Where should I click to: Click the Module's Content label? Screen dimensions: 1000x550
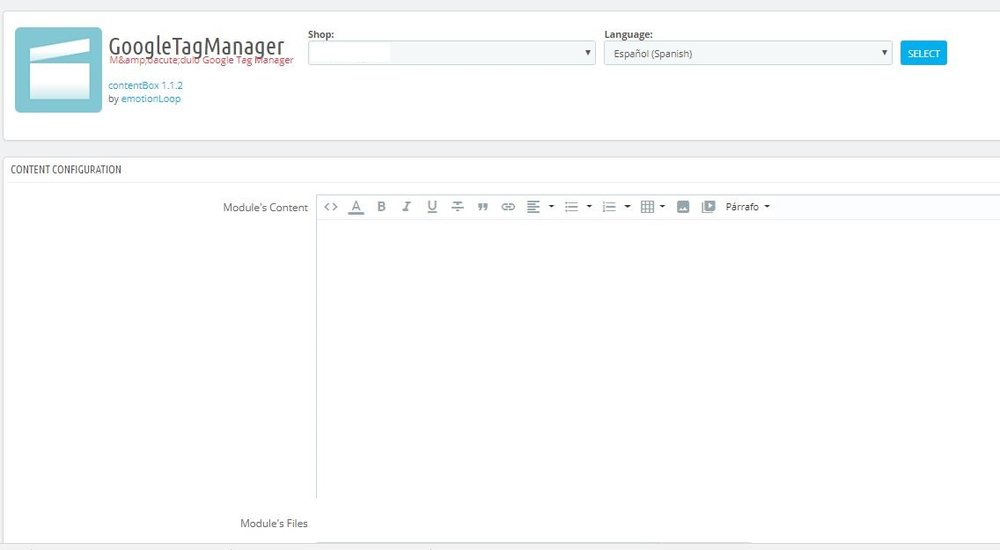click(265, 207)
